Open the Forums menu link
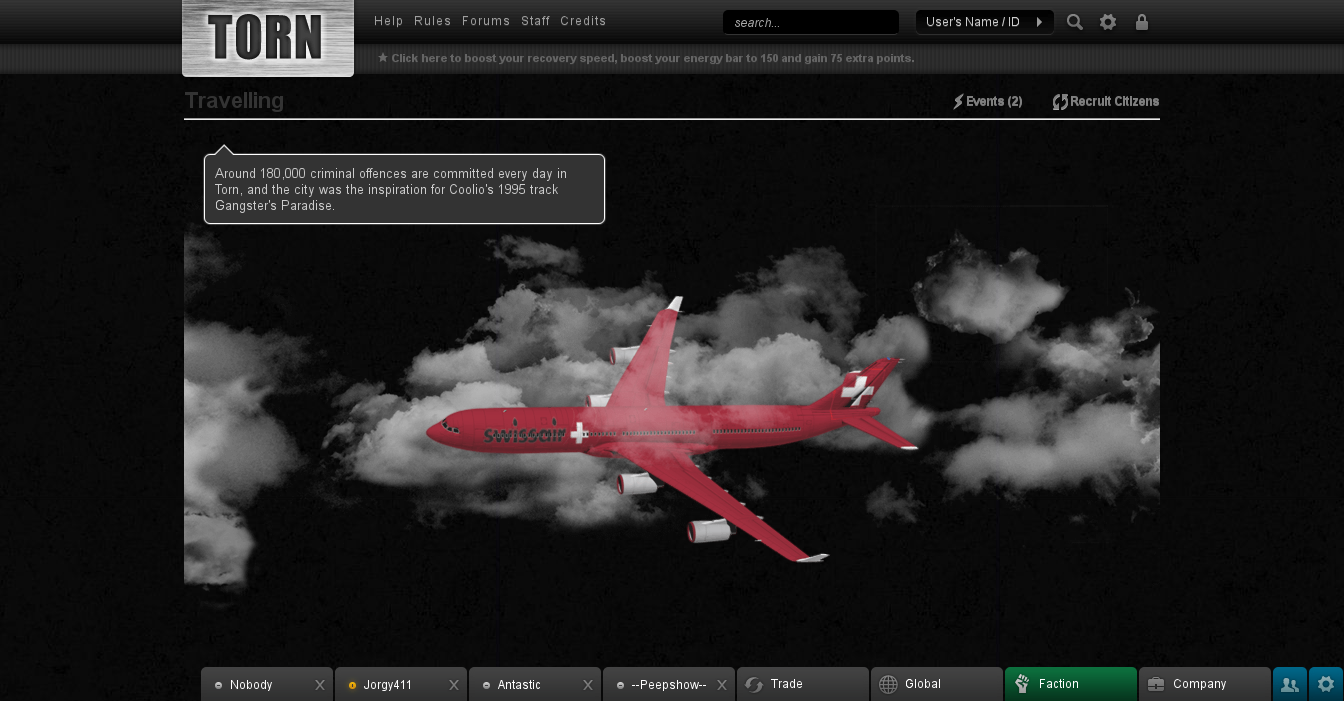The height and width of the screenshot is (701, 1344). [486, 21]
